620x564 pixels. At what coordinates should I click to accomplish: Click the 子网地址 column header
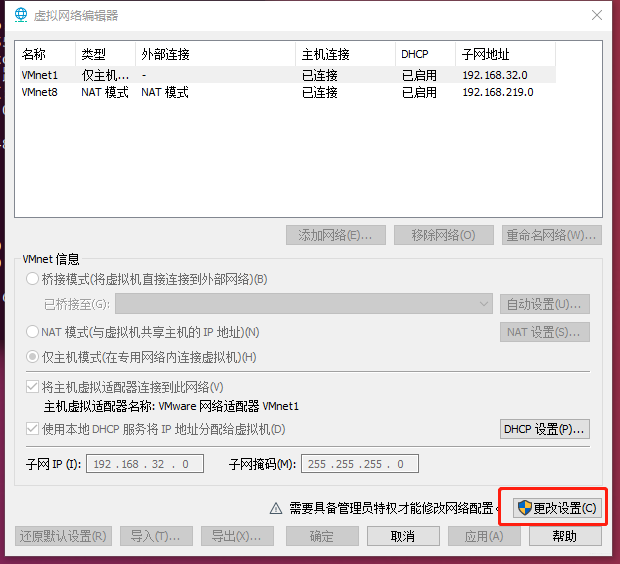(505, 54)
